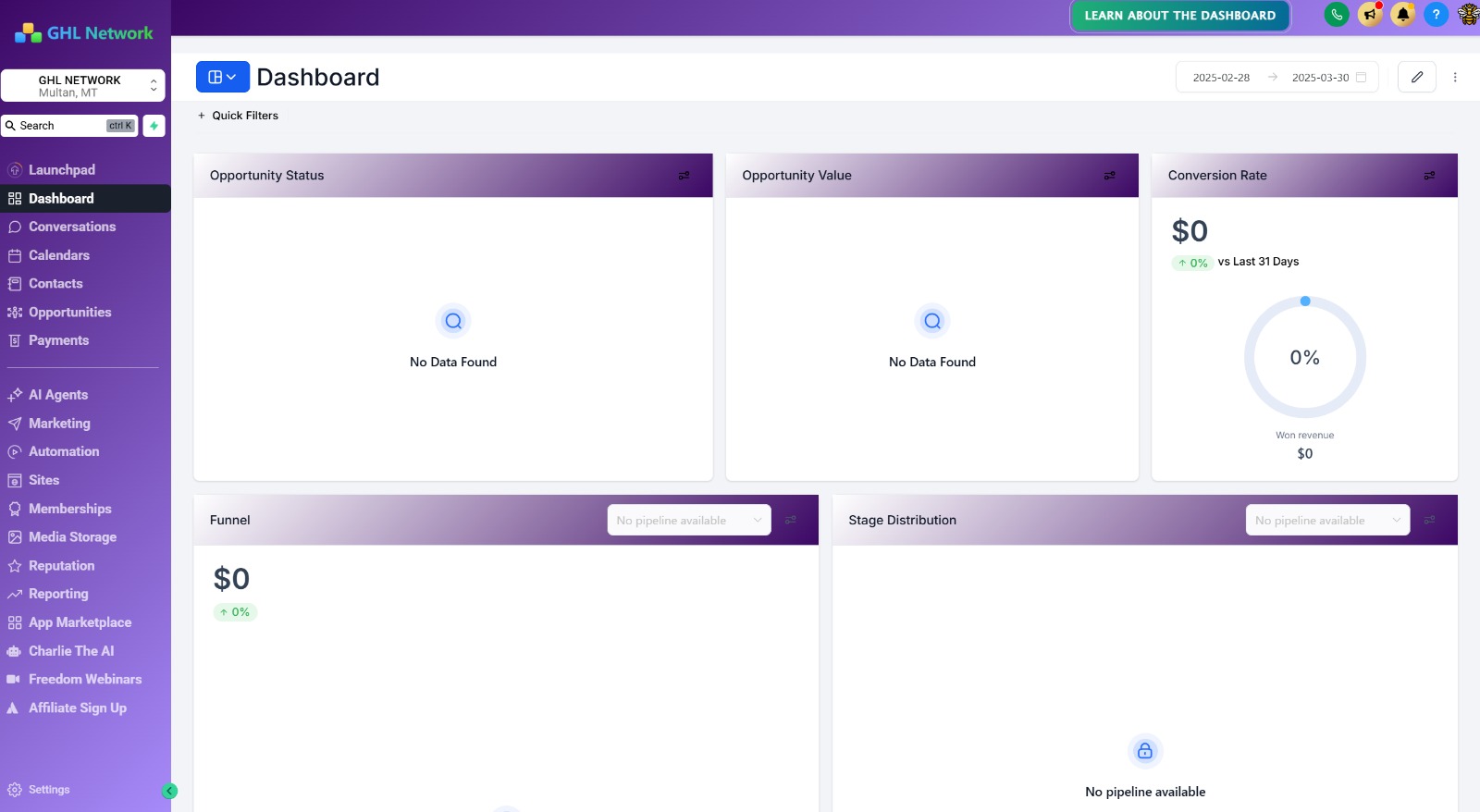
Task: Open the megaphone announcements icon
Action: (1370, 15)
